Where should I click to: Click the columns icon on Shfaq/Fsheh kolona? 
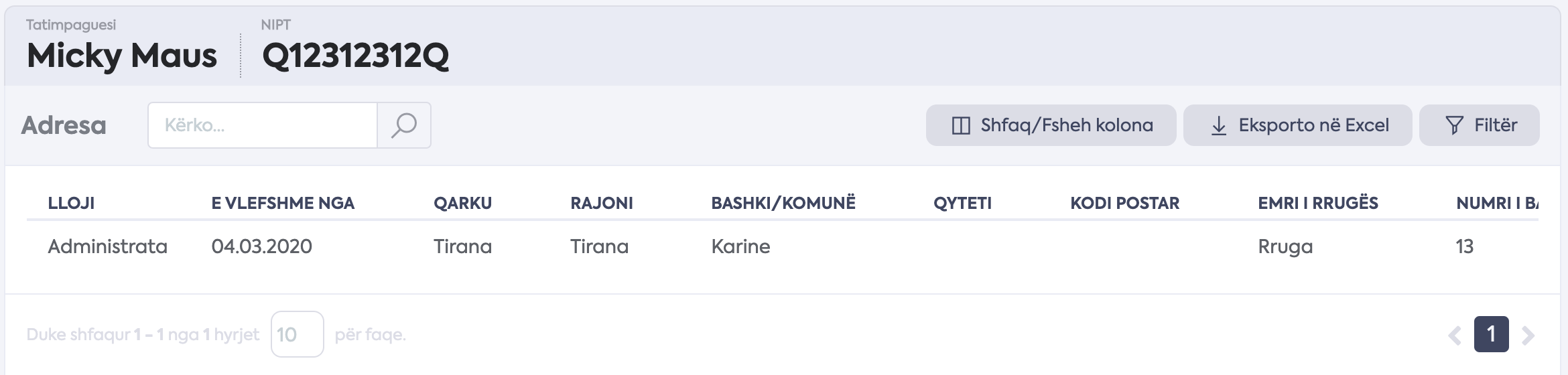[961, 125]
